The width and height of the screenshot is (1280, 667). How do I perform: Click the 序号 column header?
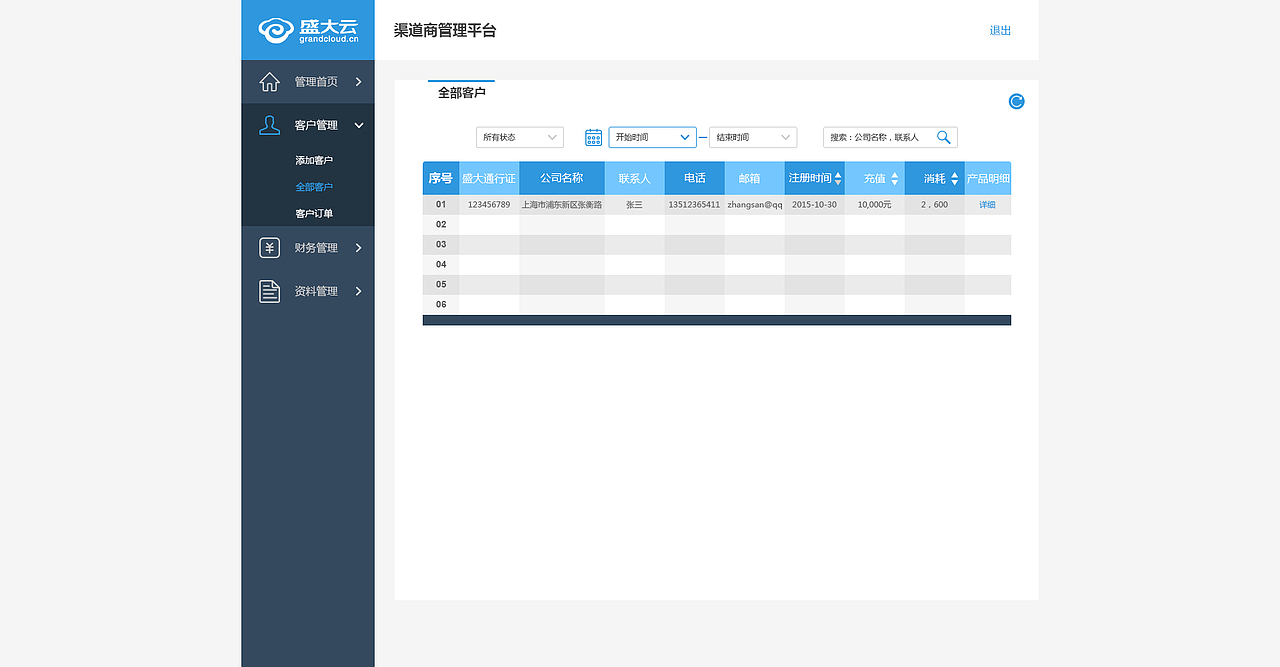click(441, 178)
